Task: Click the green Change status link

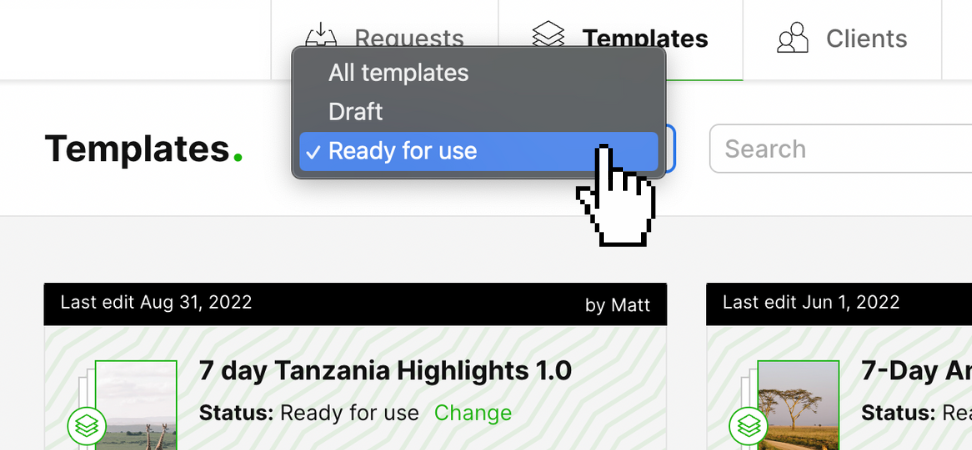Action: pyautogui.click(x=472, y=413)
